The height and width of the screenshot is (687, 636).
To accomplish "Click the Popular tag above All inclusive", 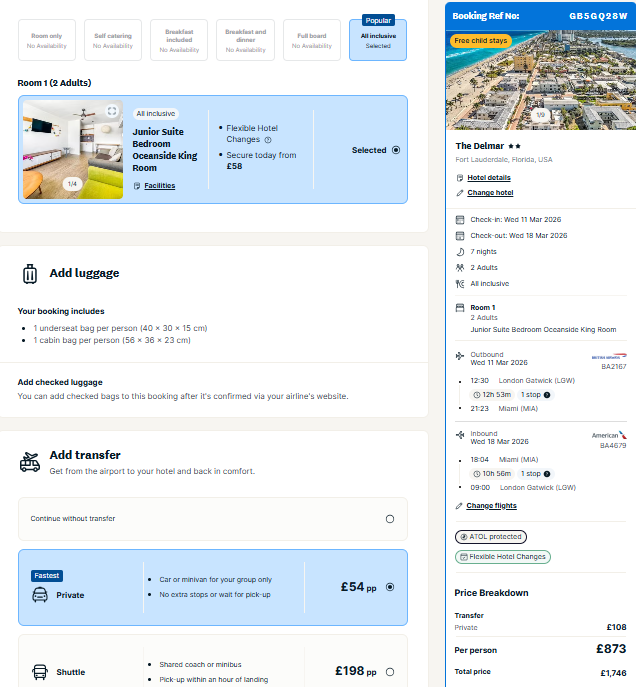I will pyautogui.click(x=378, y=21).
